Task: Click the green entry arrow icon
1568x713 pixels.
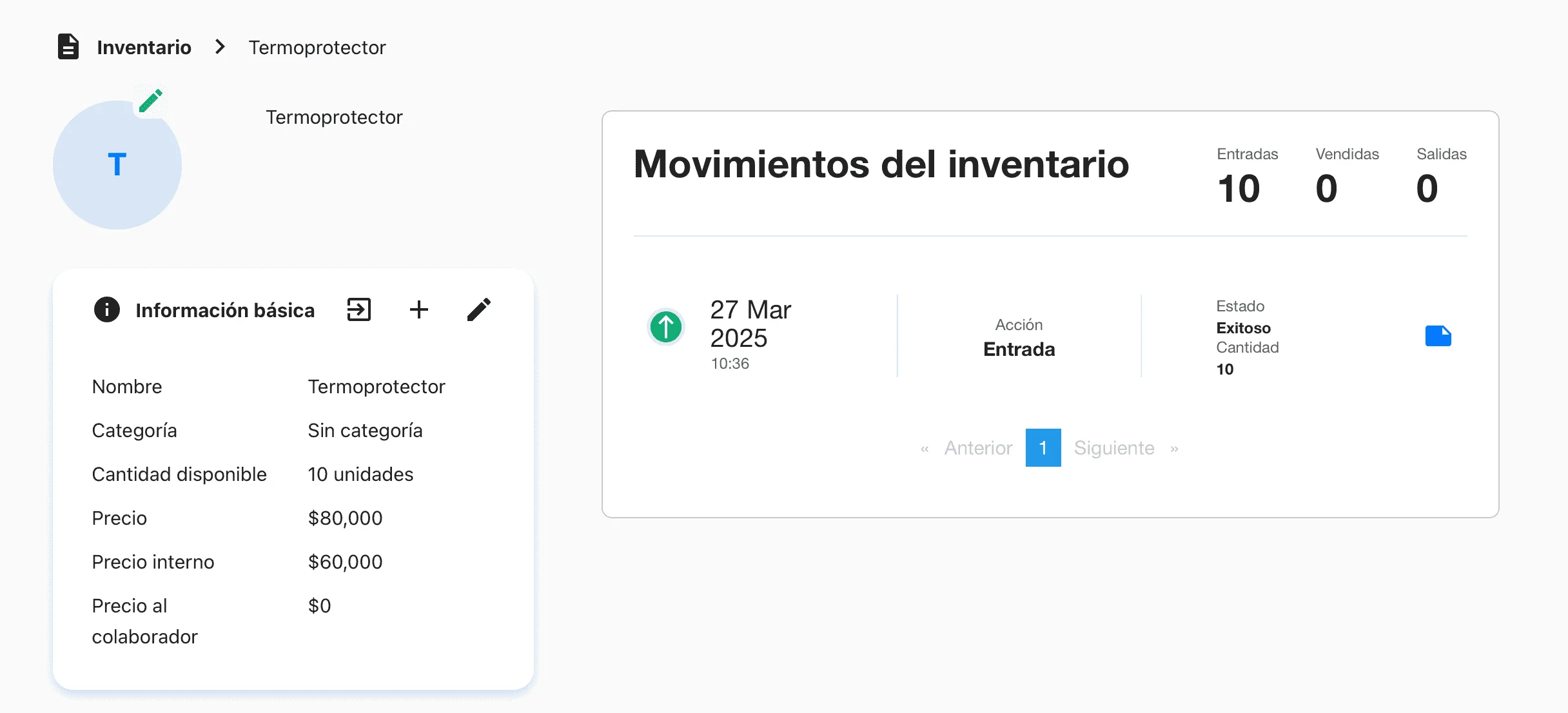Action: [x=666, y=327]
